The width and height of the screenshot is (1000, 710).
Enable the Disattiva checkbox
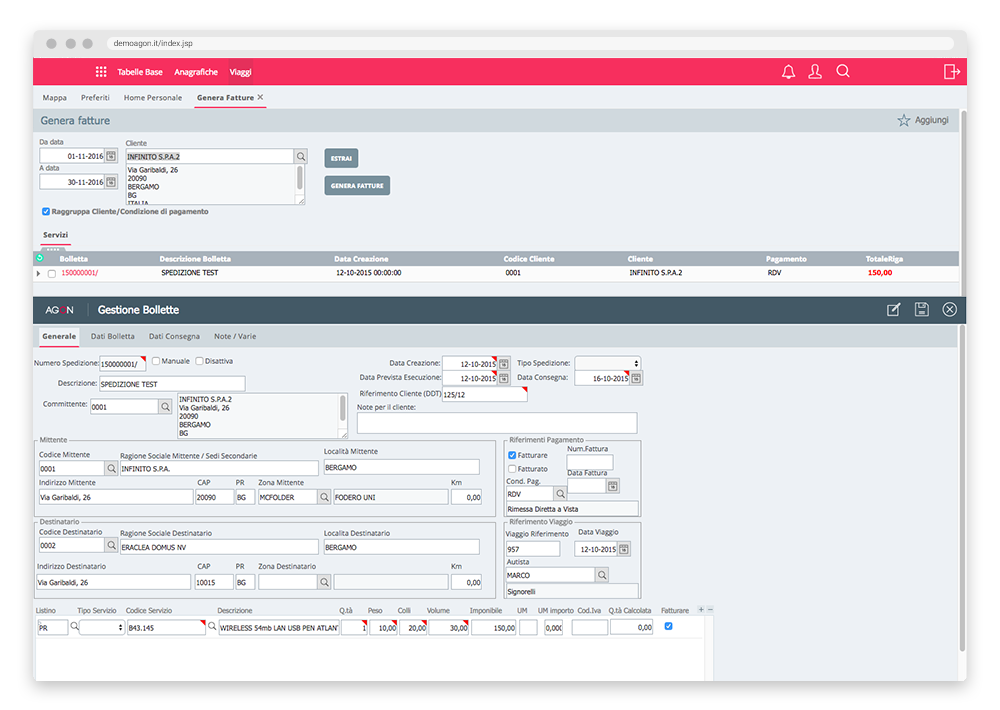pos(199,361)
